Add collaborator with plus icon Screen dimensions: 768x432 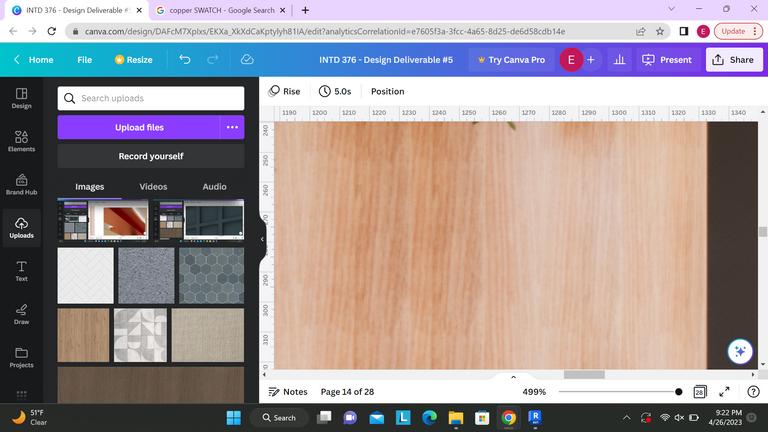[x=591, y=60]
